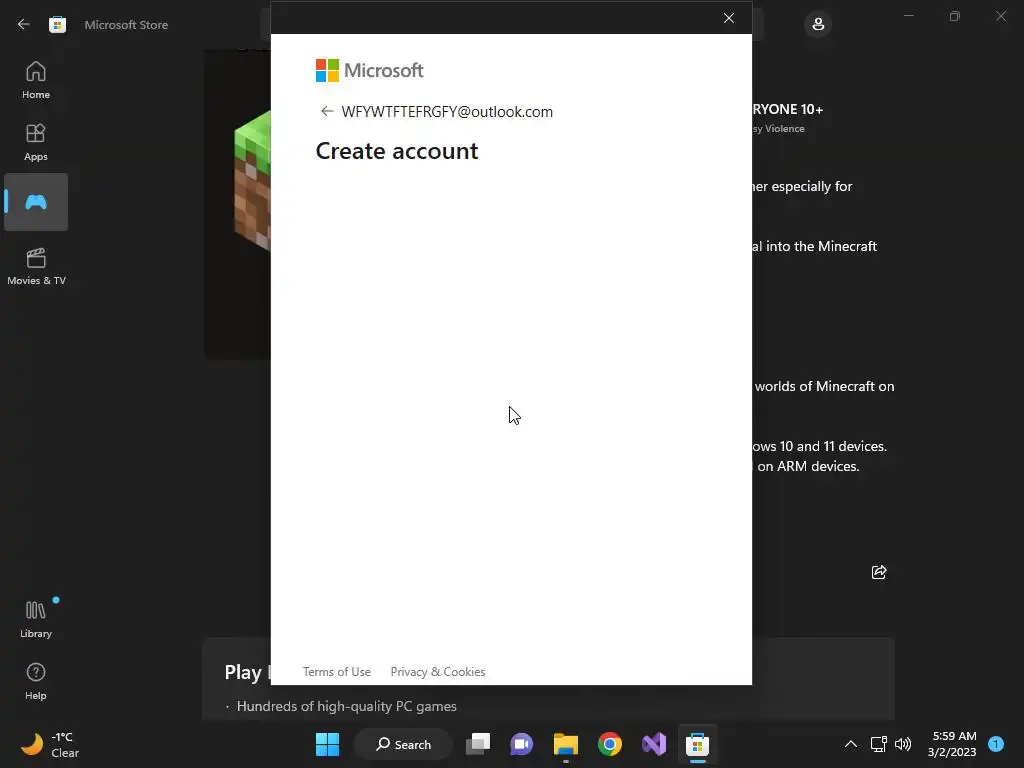Image resolution: width=1024 pixels, height=768 pixels.
Task: Click the Create account heading
Action: 397,151
